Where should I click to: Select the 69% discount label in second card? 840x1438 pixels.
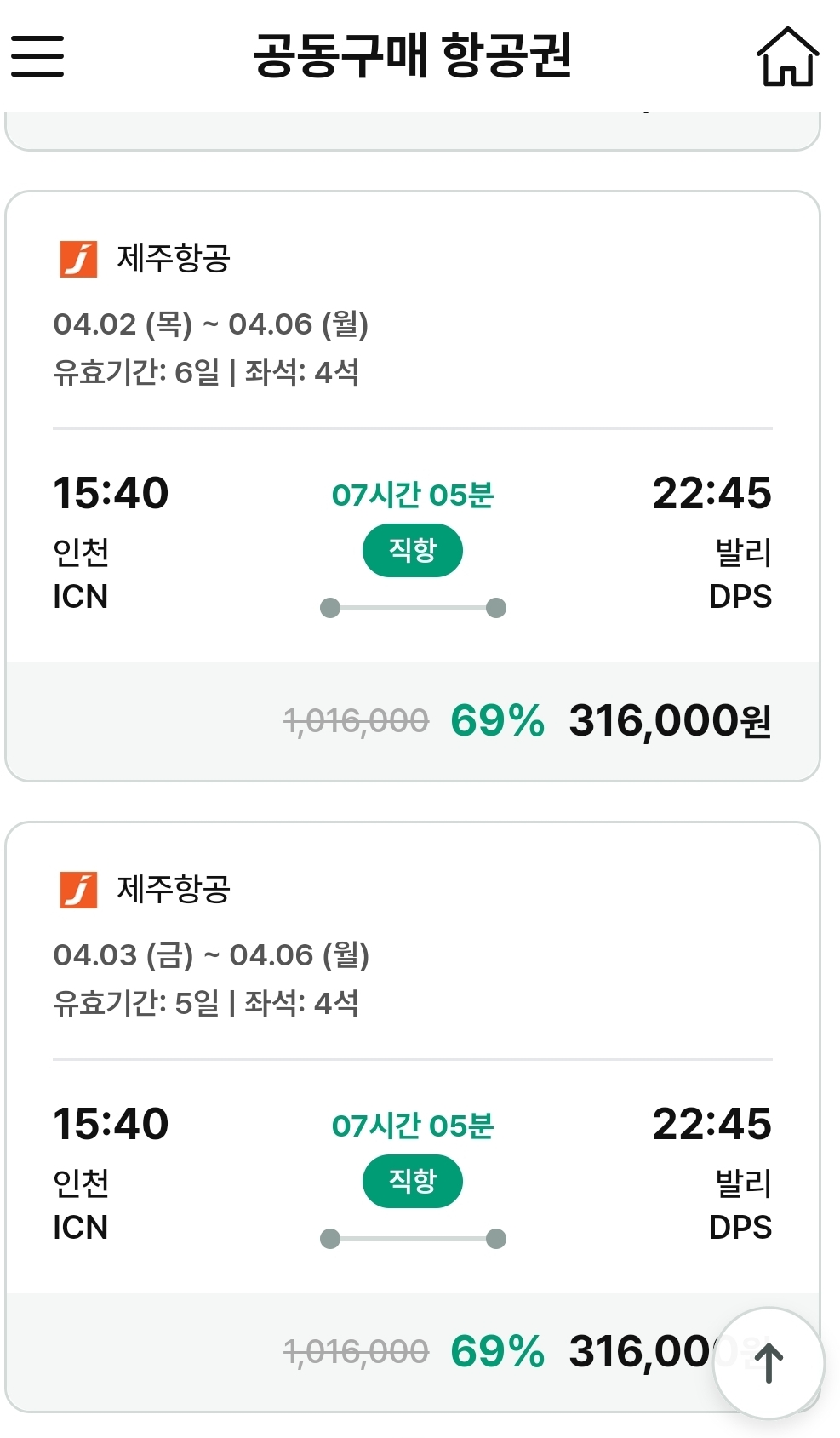[x=498, y=1351]
